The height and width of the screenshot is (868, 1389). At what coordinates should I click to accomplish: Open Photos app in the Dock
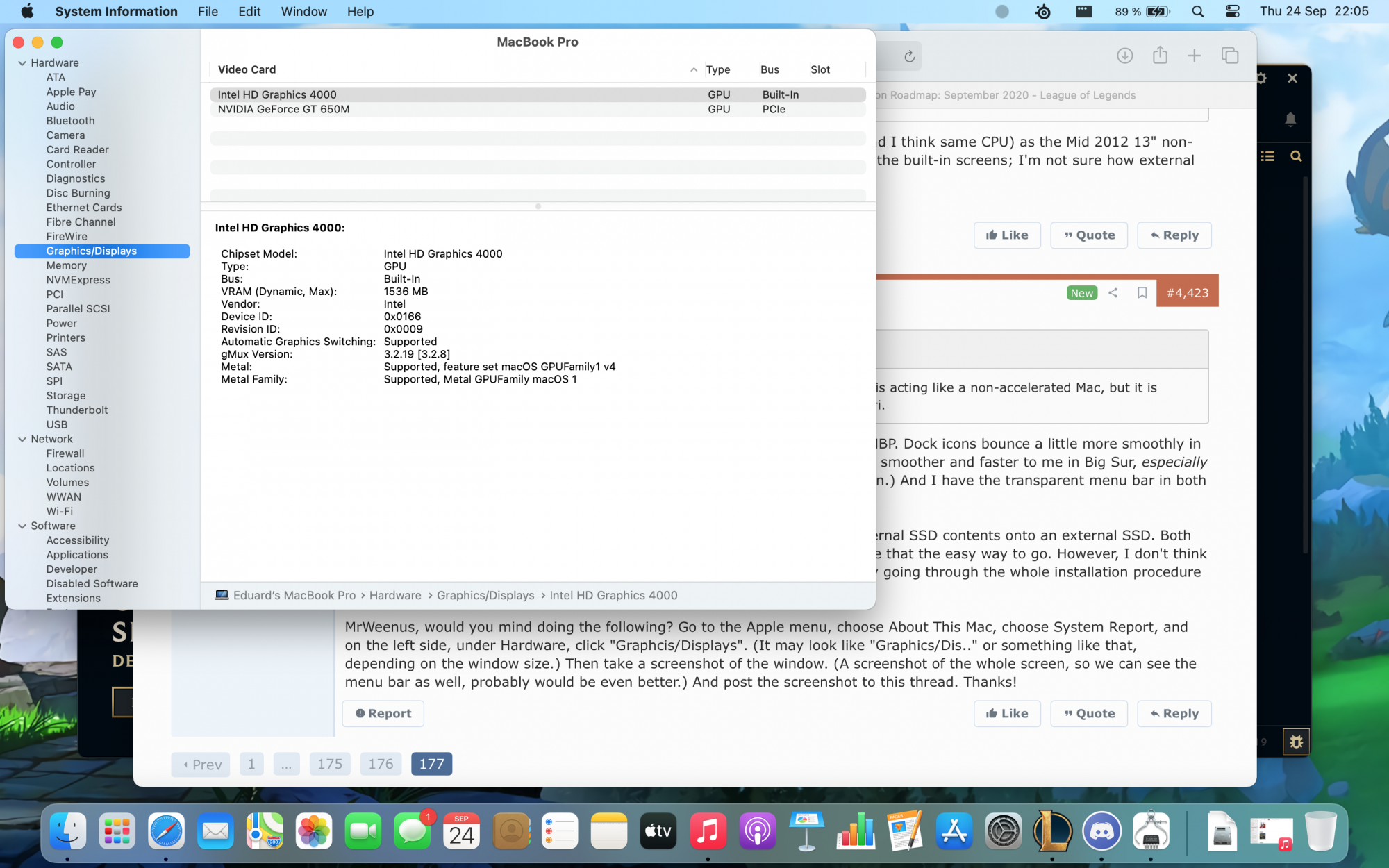314,831
